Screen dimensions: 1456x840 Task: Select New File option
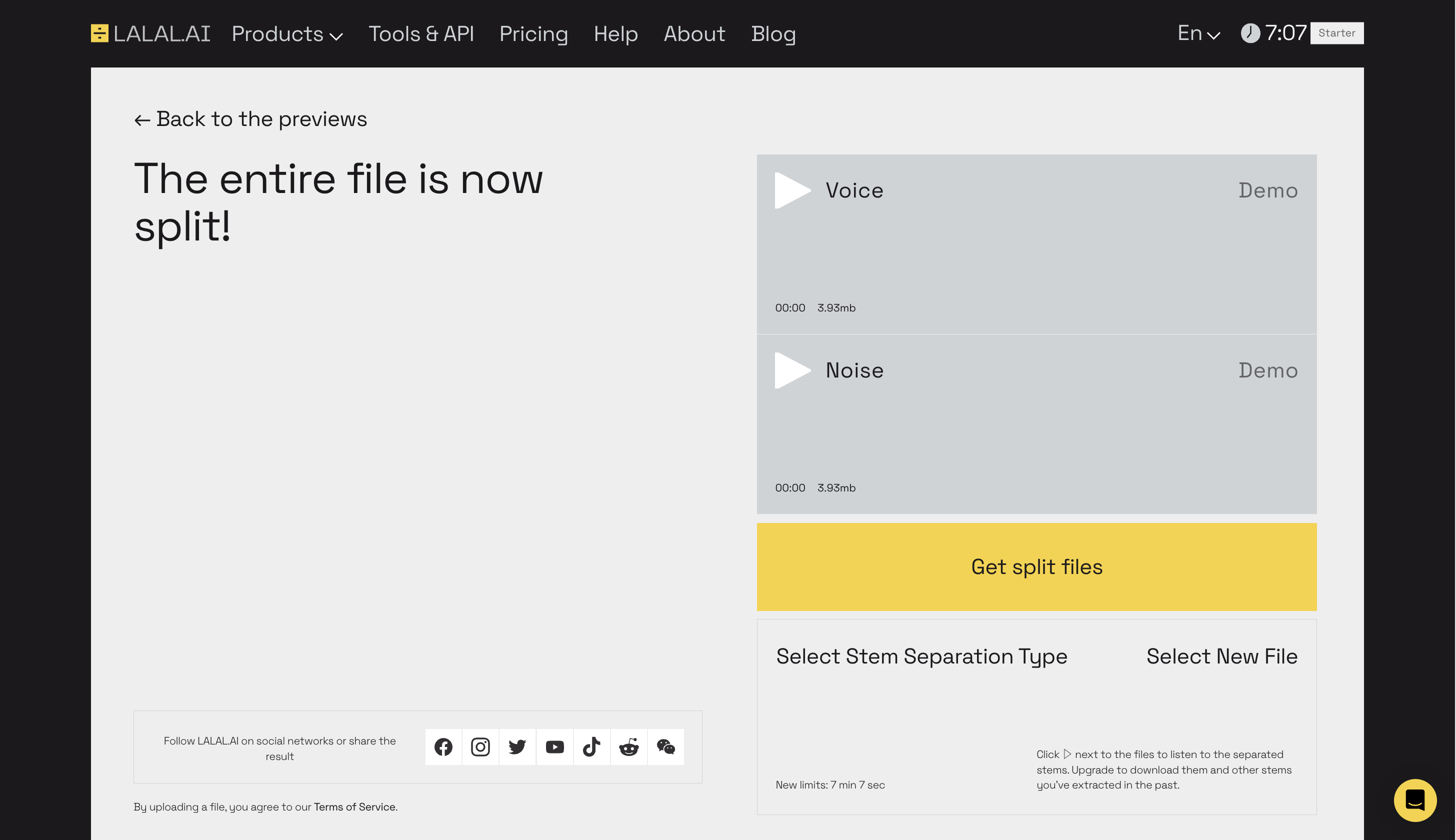[1222, 655]
